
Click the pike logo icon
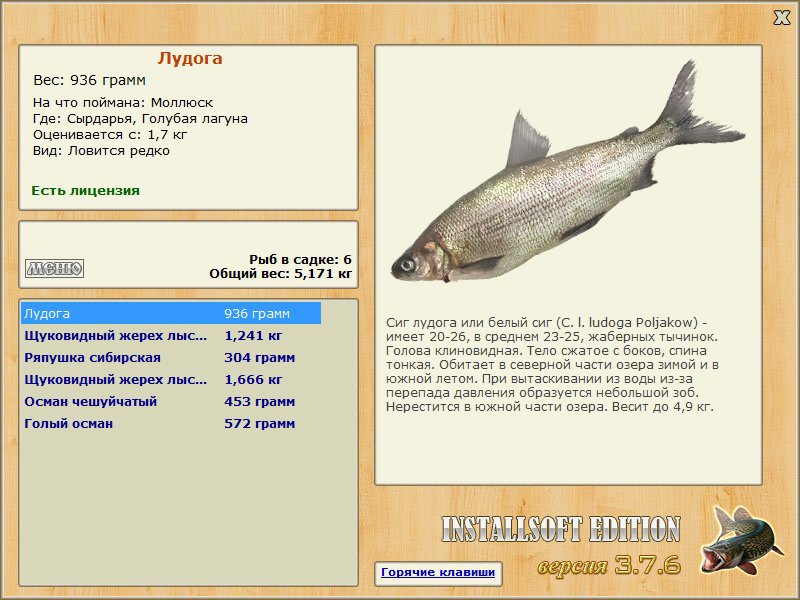pos(740,541)
